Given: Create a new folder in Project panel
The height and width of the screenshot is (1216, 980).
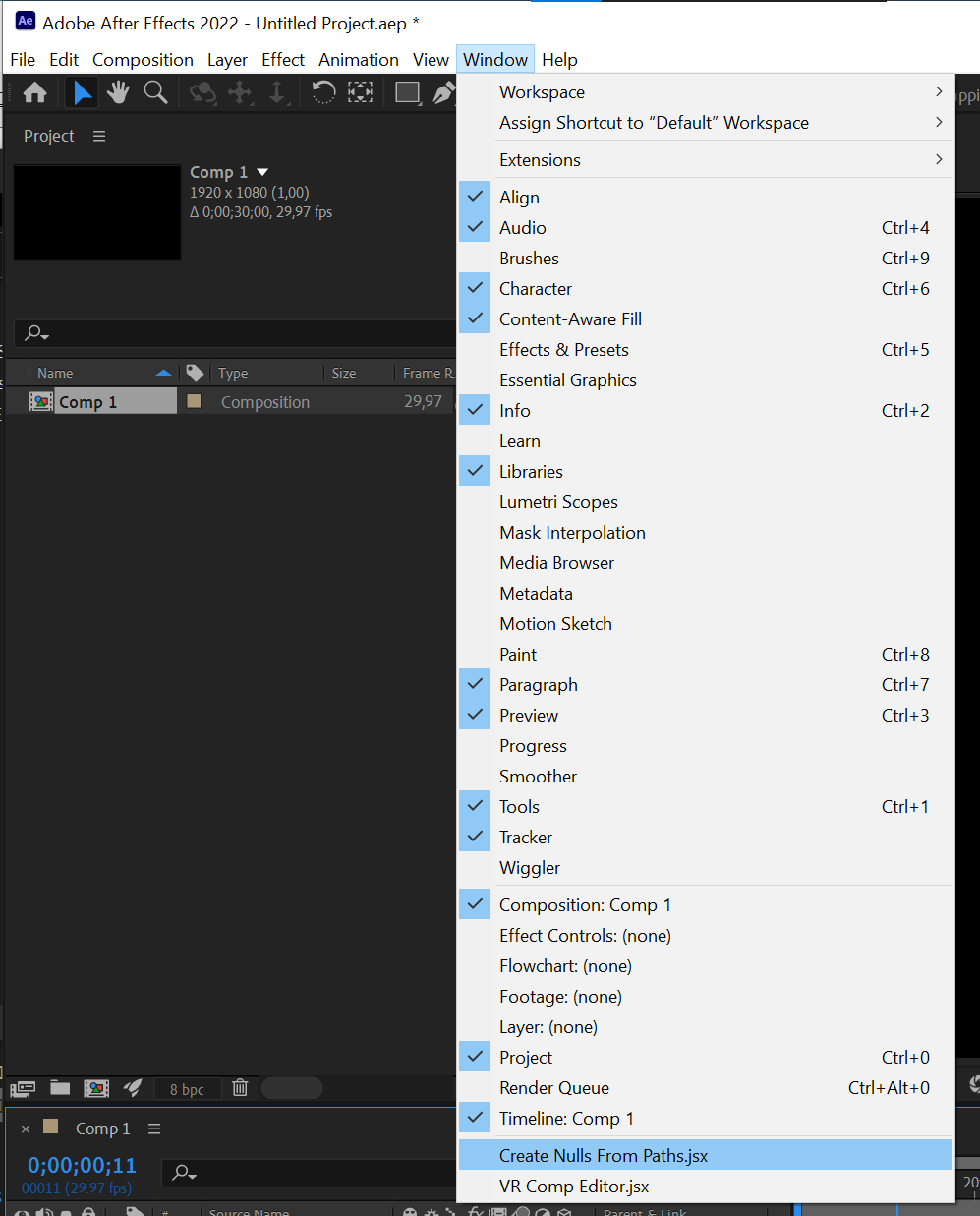Looking at the screenshot, I should [60, 1088].
